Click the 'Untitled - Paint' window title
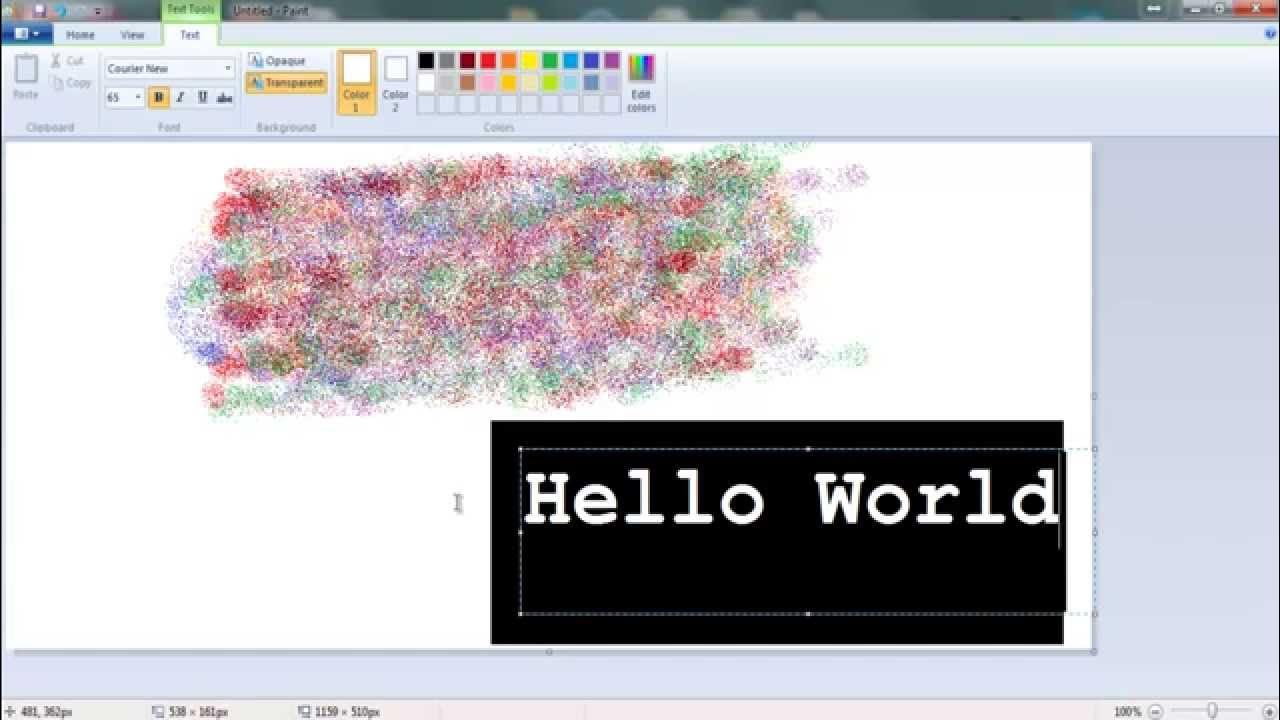Viewport: 1280px width, 720px height. point(271,11)
